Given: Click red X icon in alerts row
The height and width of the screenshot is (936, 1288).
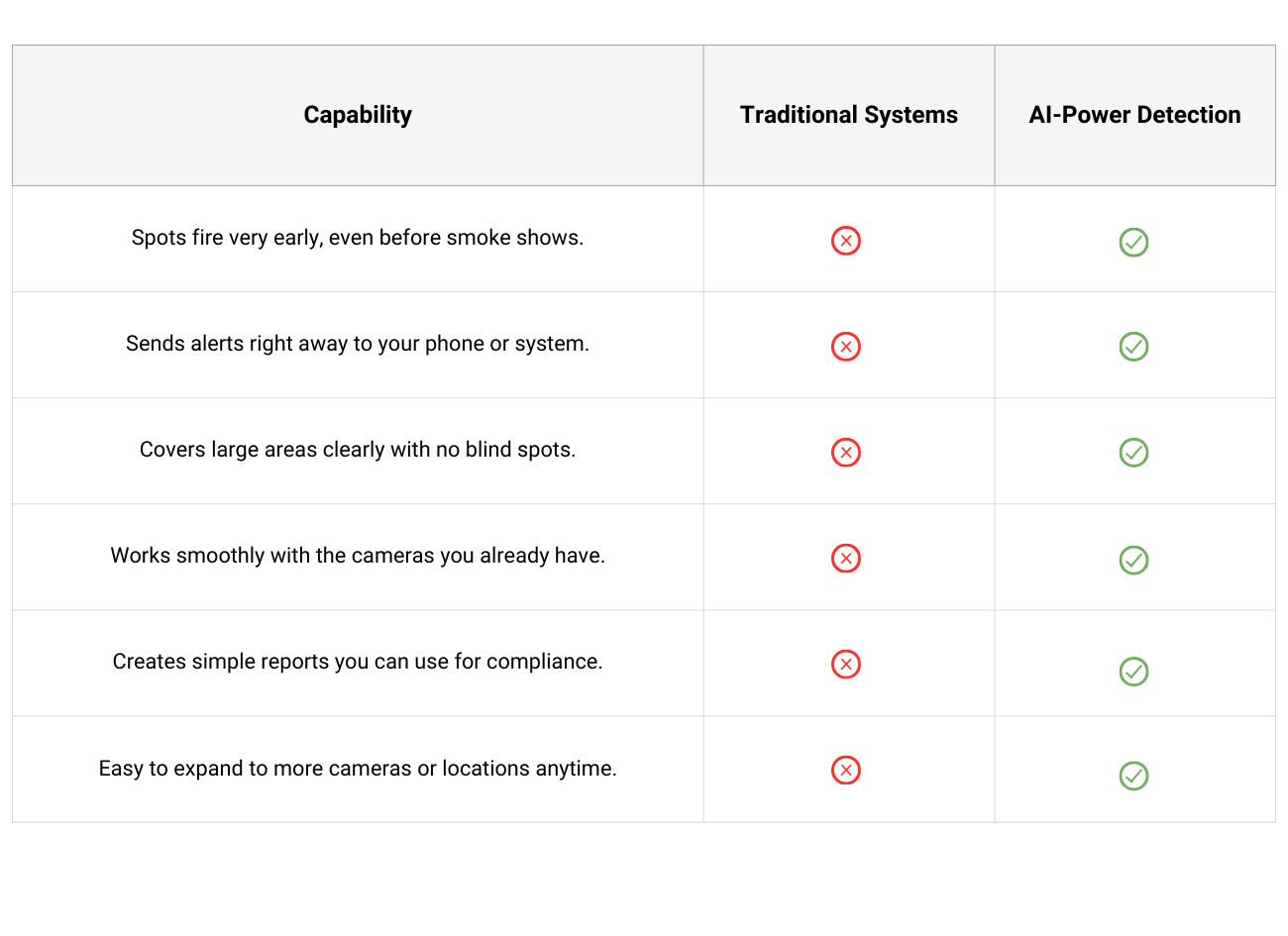Looking at the screenshot, I should (x=846, y=347).
